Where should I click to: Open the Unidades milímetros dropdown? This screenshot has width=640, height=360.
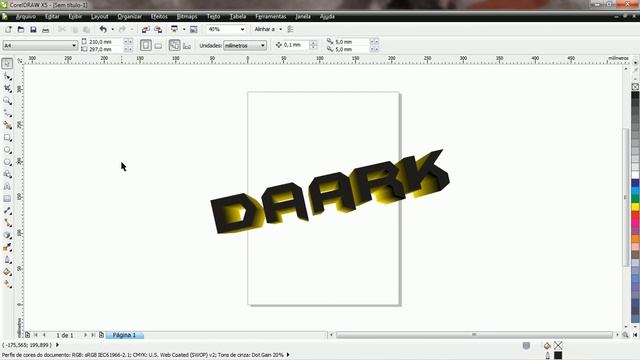pos(263,45)
